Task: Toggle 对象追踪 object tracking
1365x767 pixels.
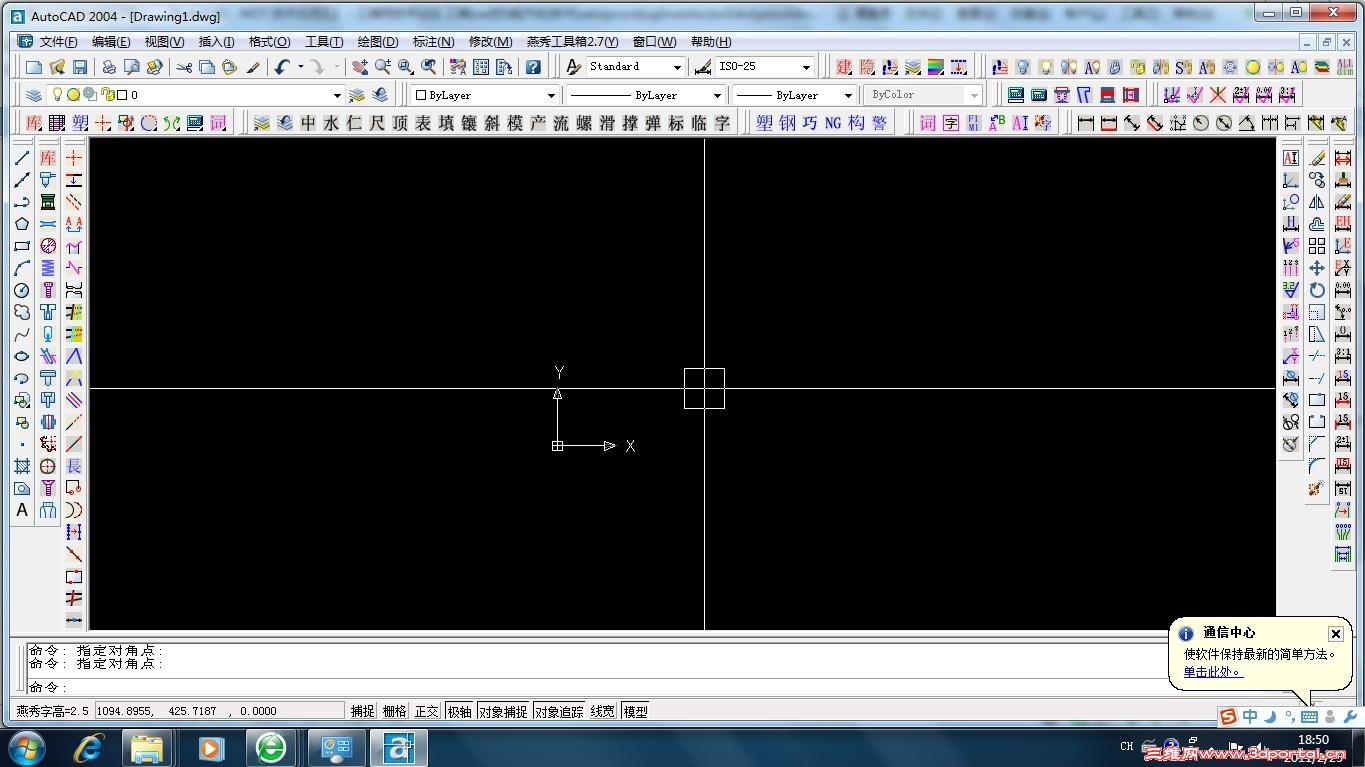Action: coord(559,711)
